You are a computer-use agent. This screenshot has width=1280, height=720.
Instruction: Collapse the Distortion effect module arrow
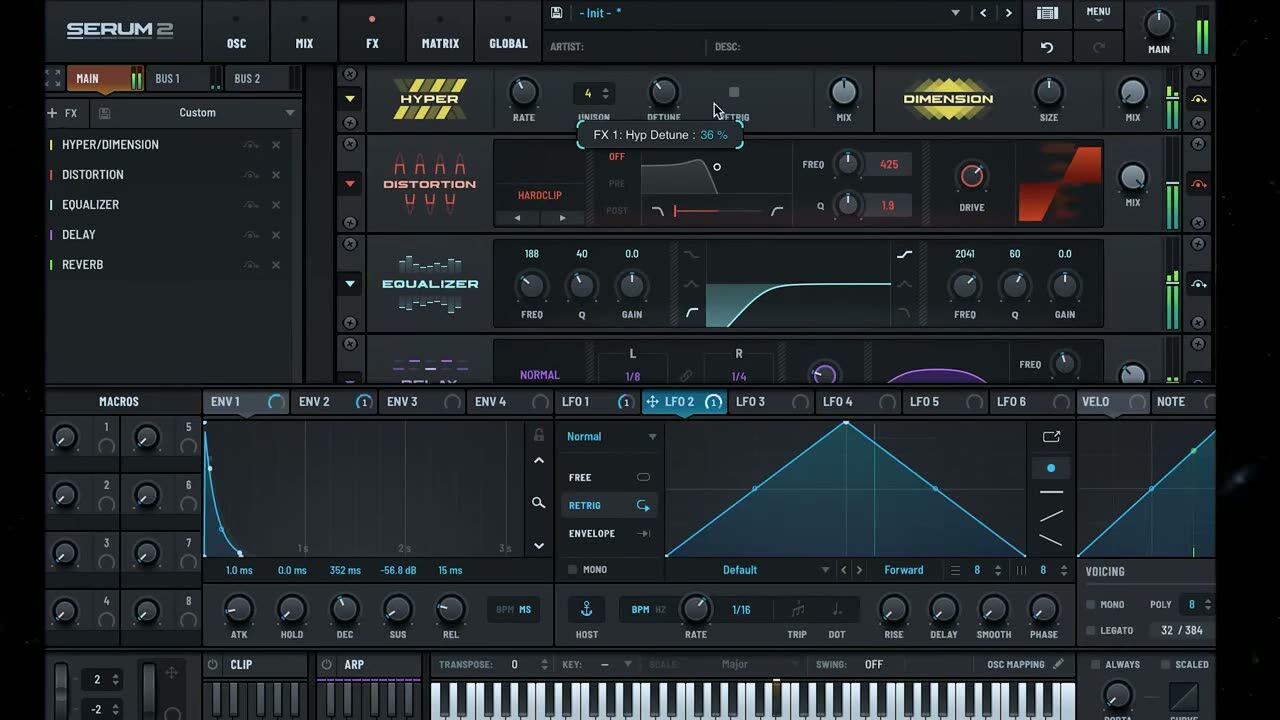350,184
